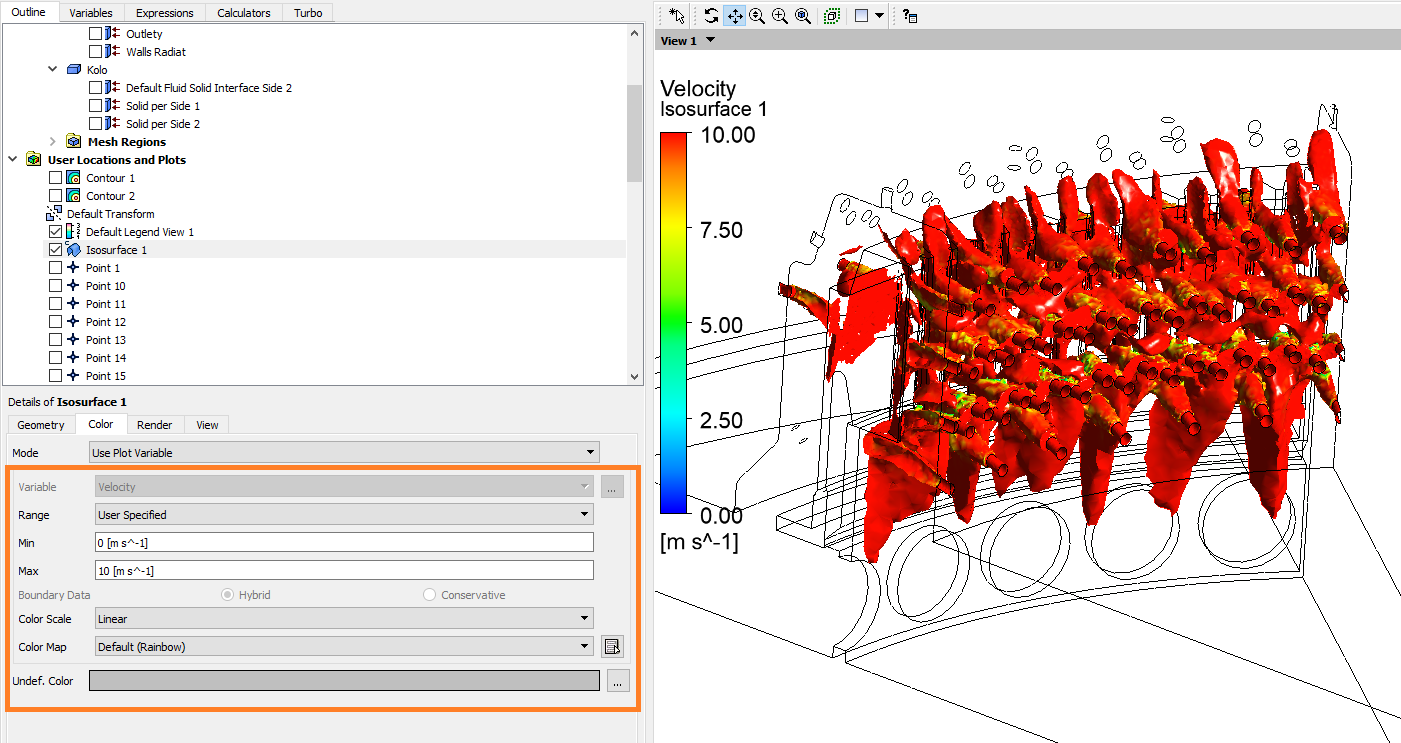Open the Mode dropdown
Screen dimensions: 1401x743
tap(344, 453)
